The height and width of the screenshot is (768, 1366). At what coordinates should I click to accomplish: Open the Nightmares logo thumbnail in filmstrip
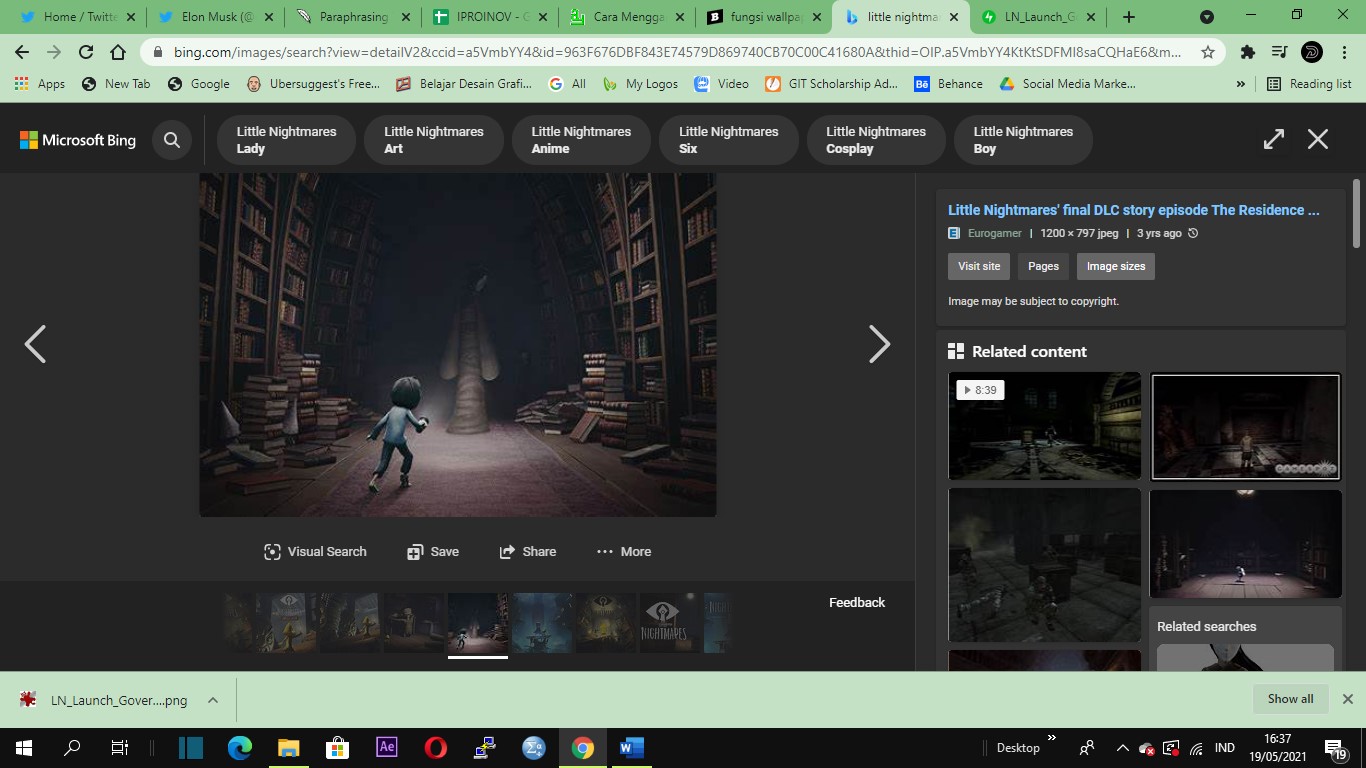coord(668,623)
